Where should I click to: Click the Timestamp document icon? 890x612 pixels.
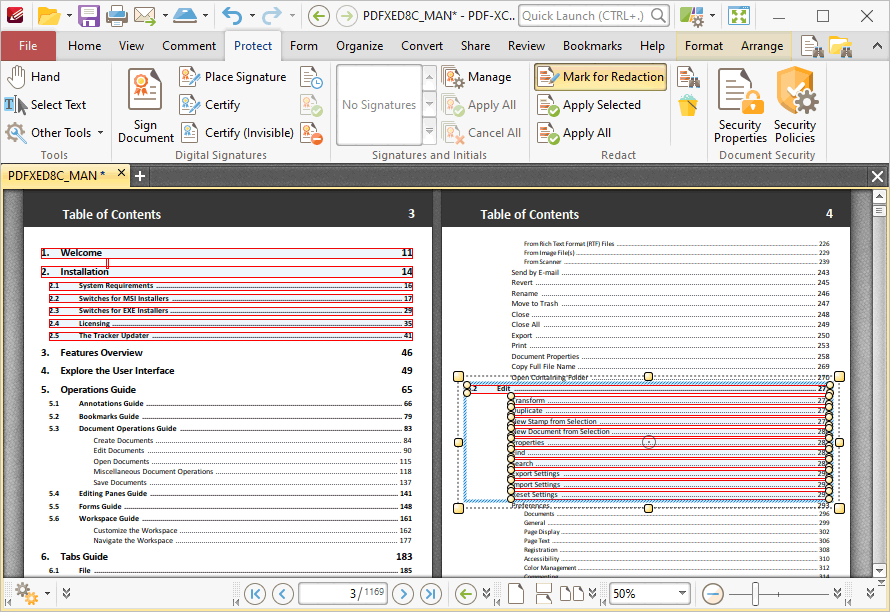pos(311,77)
